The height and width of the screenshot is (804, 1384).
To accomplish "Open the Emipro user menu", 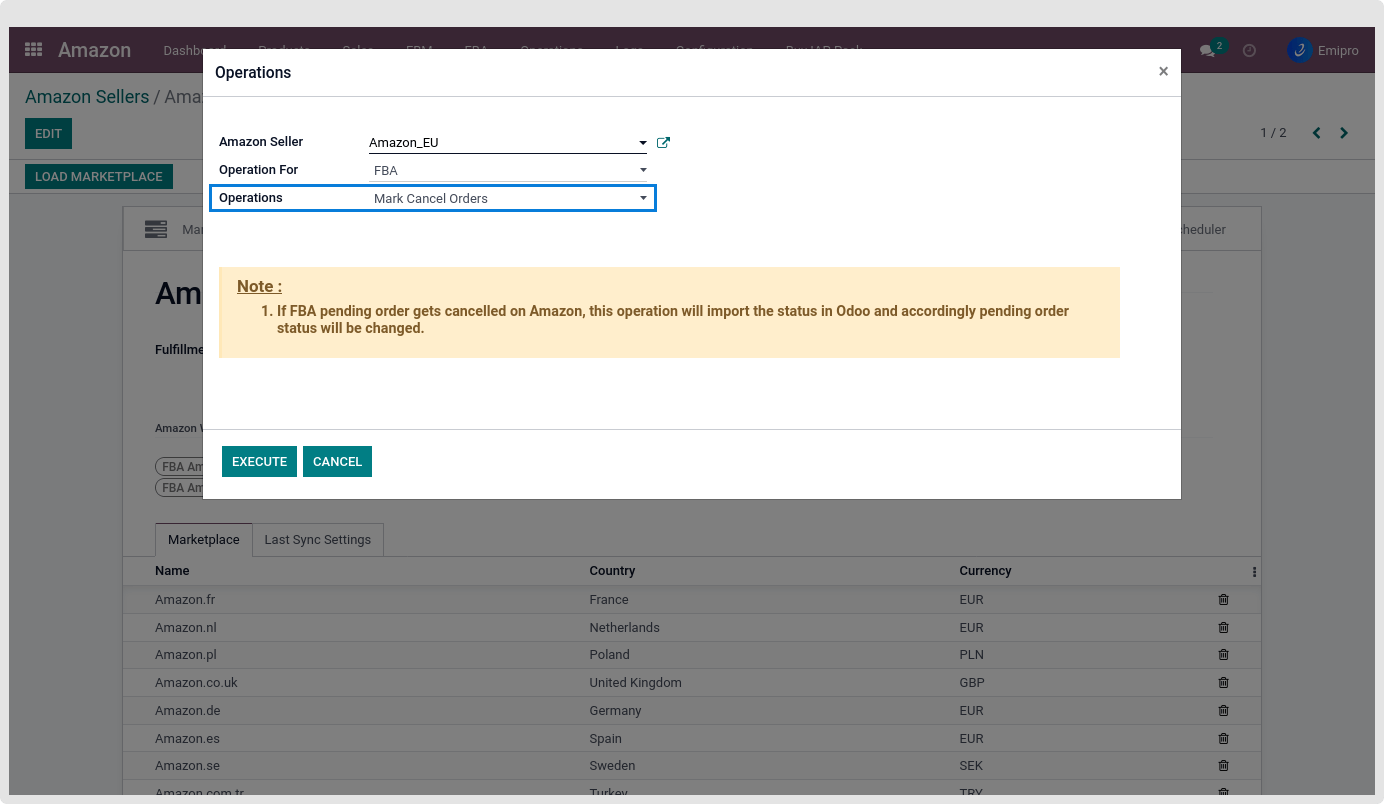I will click(1322, 51).
